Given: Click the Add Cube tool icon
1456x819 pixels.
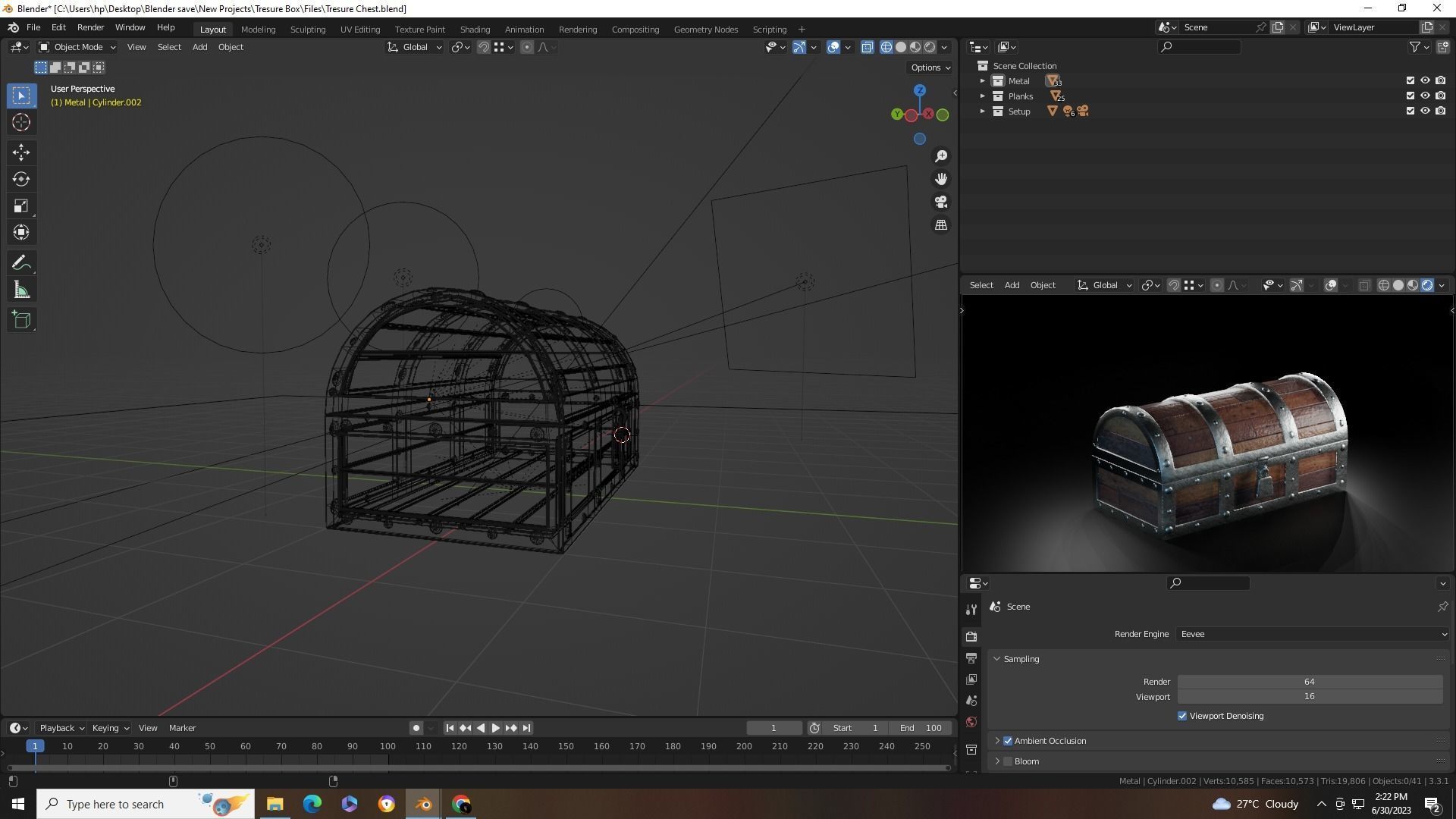Looking at the screenshot, I should [21, 320].
